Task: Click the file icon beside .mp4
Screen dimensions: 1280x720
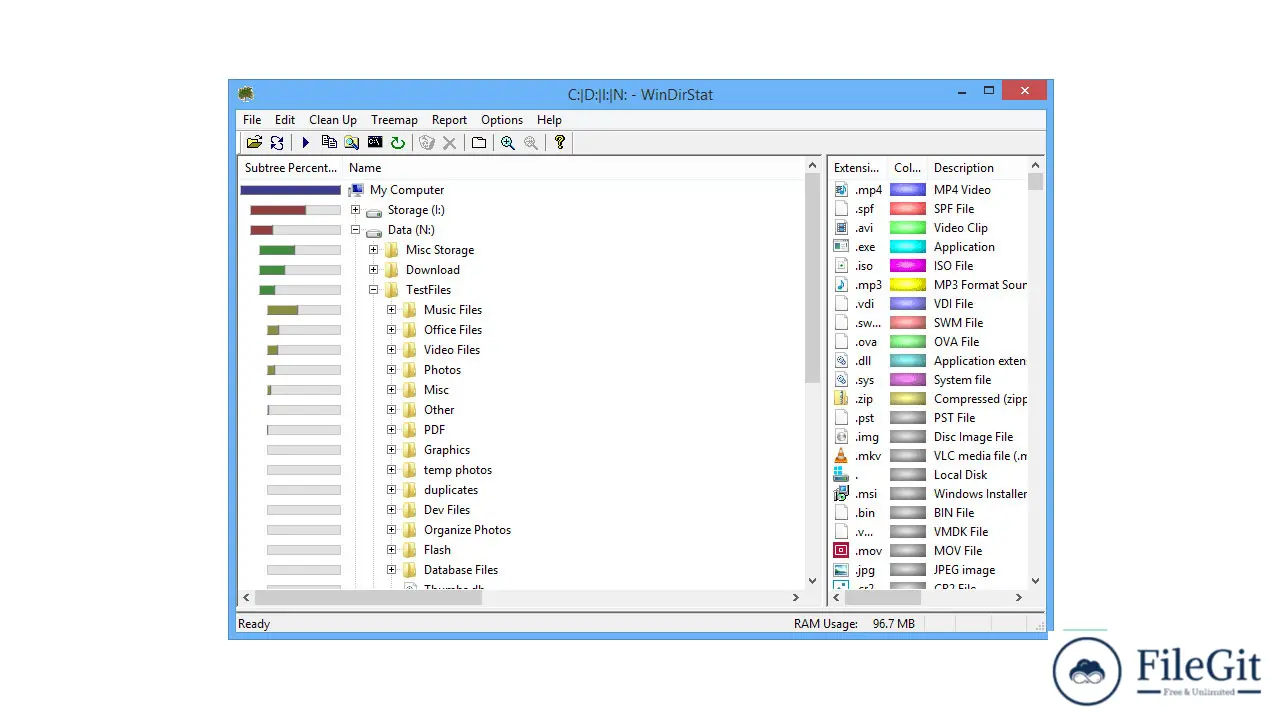Action: pyautogui.click(x=841, y=190)
